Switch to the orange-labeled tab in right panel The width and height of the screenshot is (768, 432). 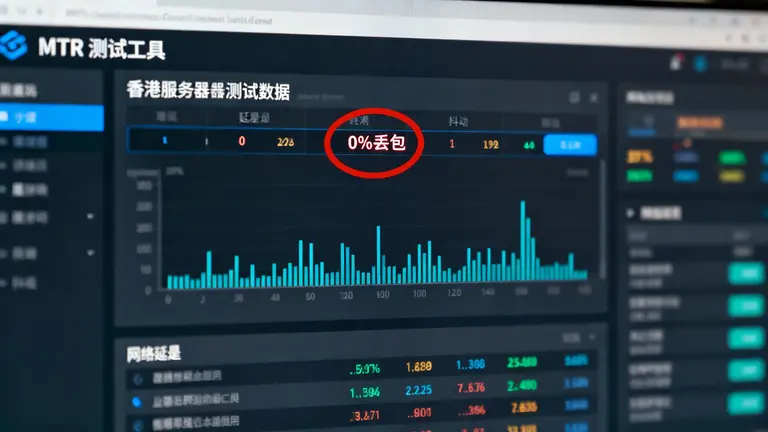[x=700, y=122]
